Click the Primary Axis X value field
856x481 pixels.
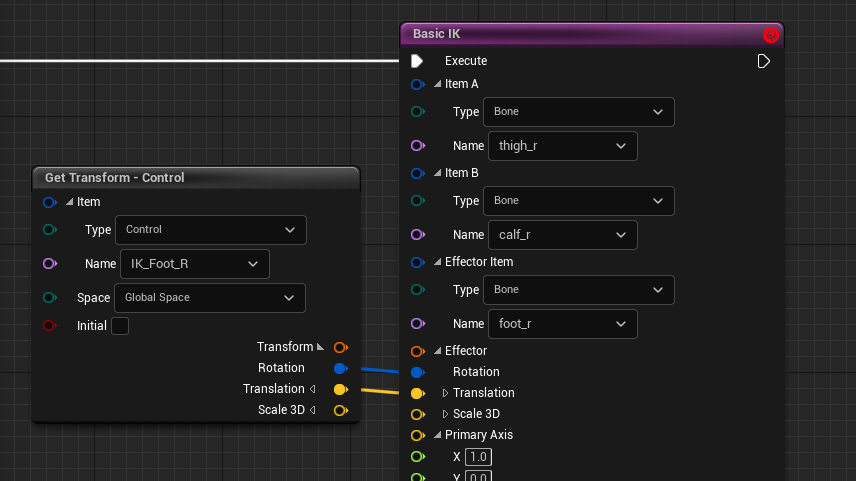tap(478, 457)
